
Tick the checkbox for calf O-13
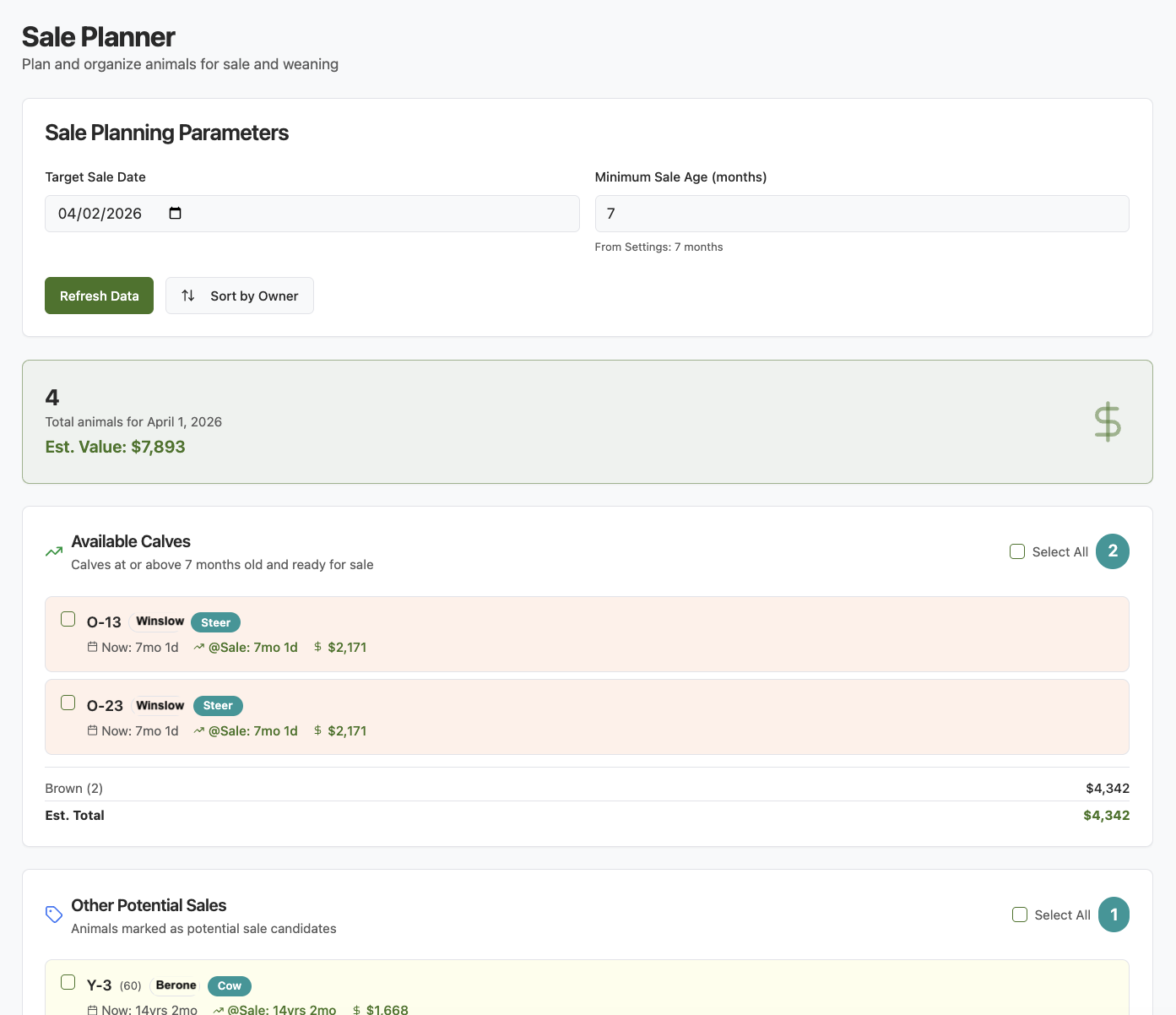(x=68, y=619)
